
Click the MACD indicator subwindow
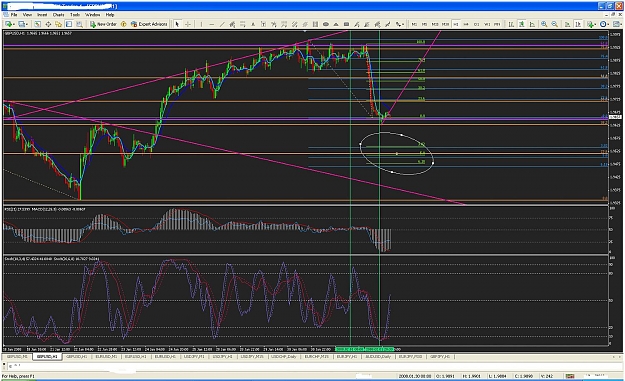point(307,230)
